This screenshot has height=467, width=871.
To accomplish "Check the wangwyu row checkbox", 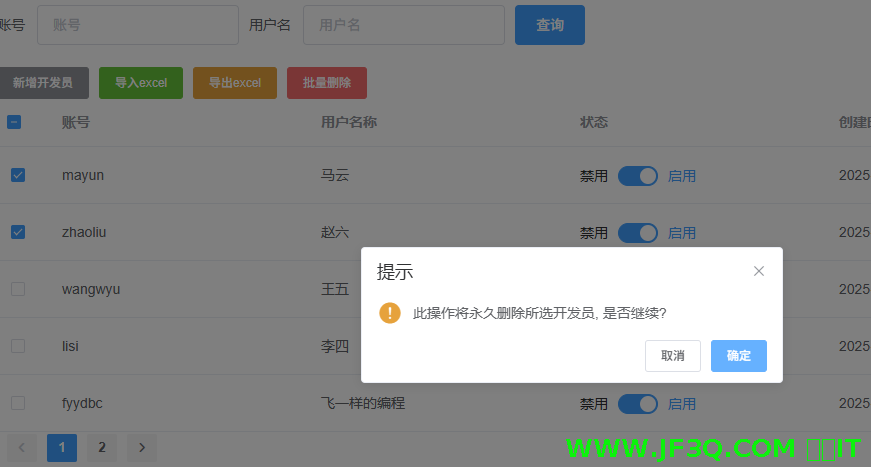I will coord(18,289).
